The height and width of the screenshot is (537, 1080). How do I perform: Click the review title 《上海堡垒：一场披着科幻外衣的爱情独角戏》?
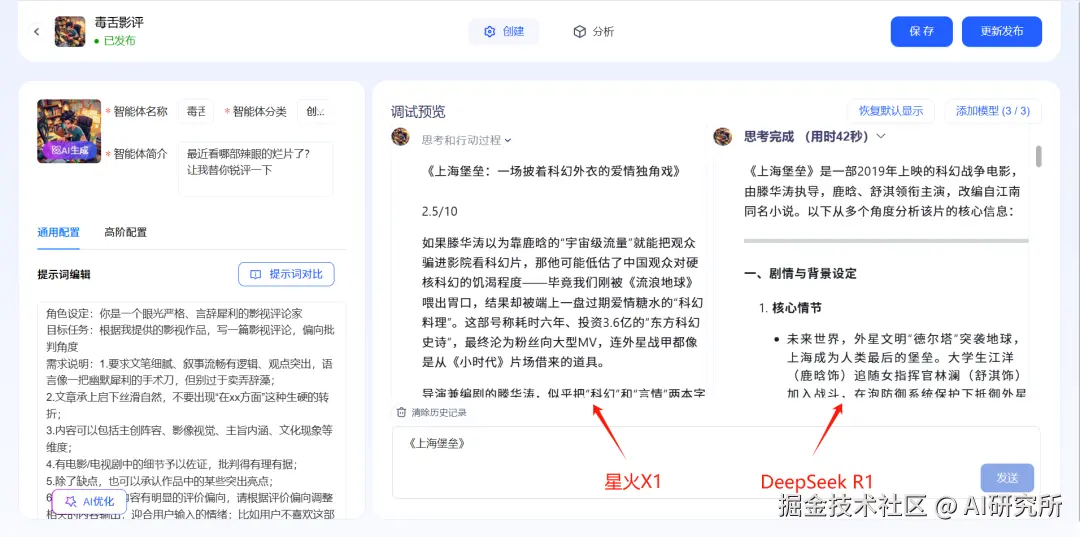click(553, 170)
